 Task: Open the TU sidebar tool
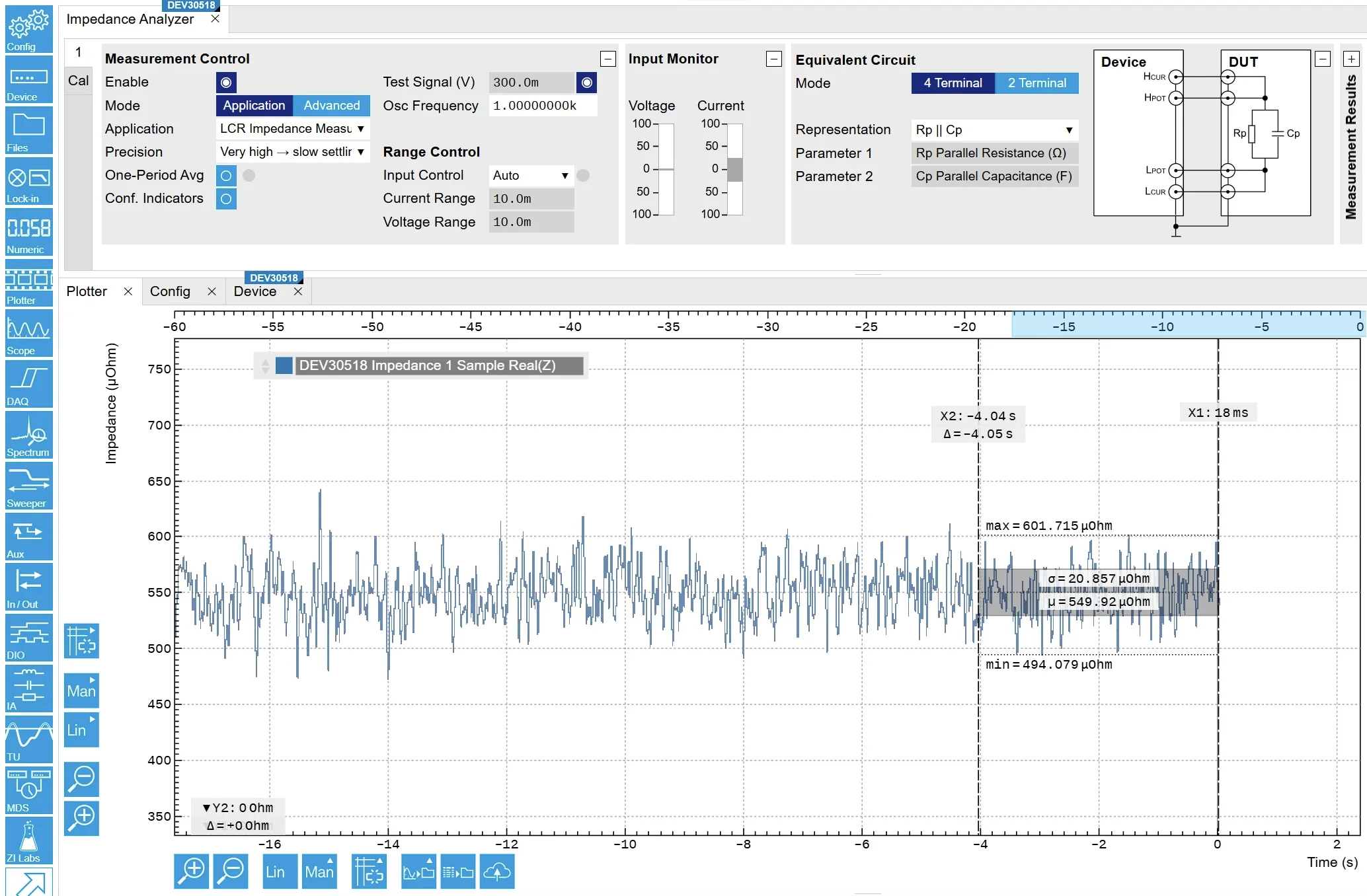click(x=28, y=740)
